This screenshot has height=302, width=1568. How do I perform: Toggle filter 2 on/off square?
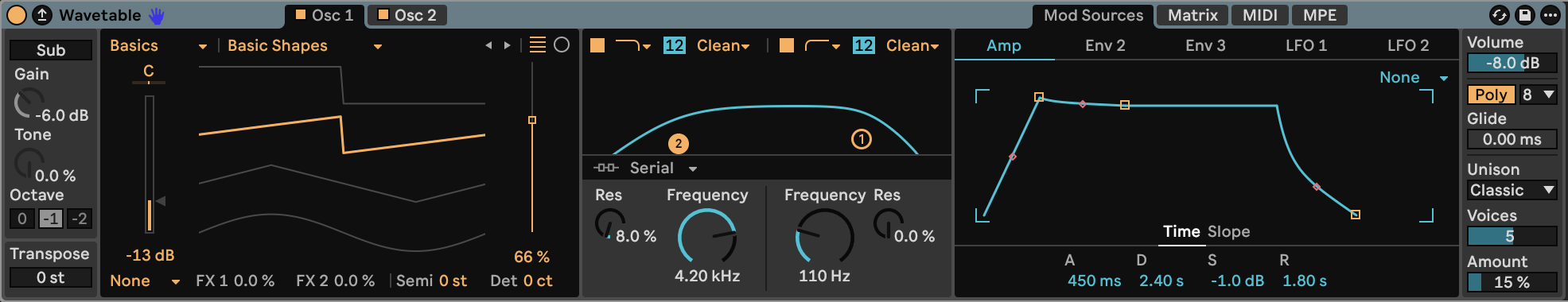[787, 45]
